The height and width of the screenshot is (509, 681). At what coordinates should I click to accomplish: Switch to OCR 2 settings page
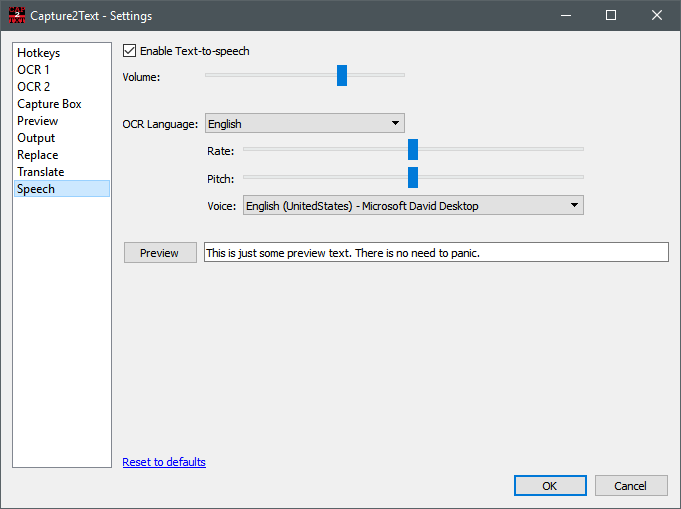(x=33, y=87)
